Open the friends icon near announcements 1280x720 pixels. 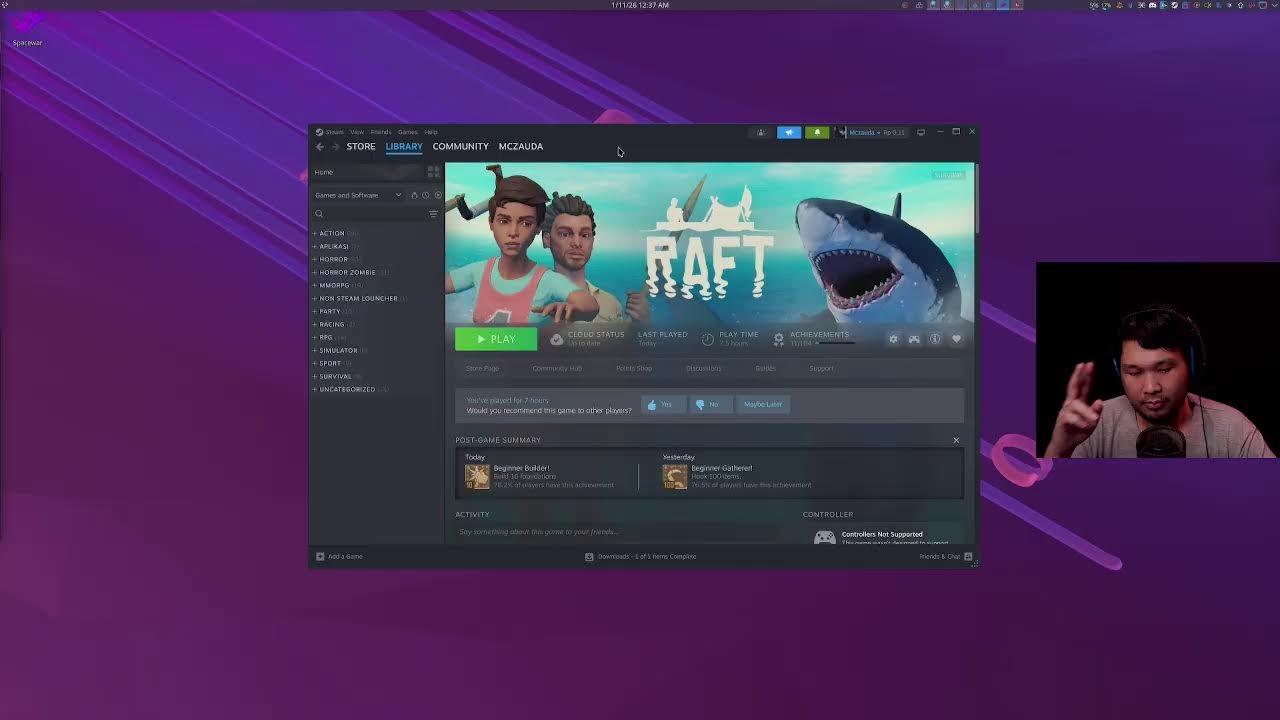(761, 132)
